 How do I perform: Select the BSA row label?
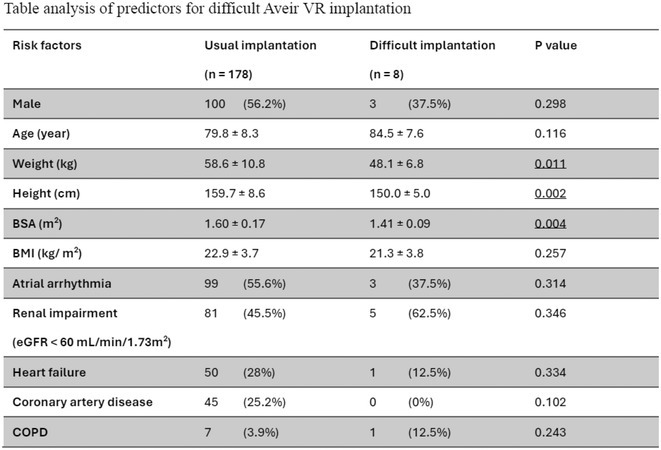pyautogui.click(x=37, y=223)
